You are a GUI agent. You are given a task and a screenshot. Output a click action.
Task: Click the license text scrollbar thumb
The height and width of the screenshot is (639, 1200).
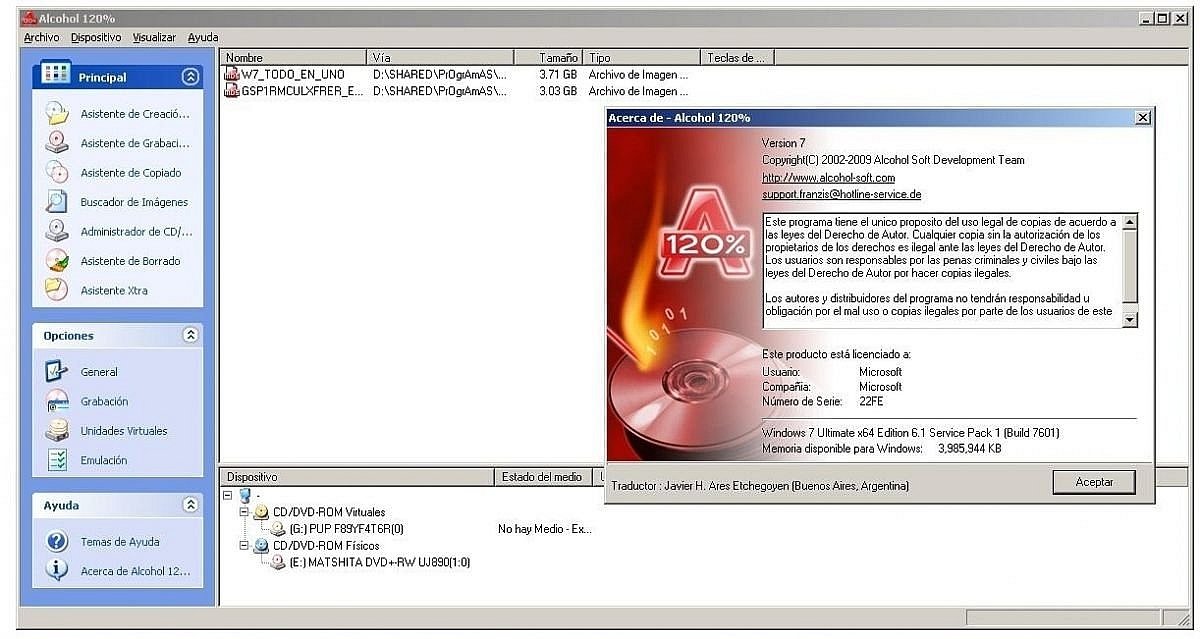1130,268
